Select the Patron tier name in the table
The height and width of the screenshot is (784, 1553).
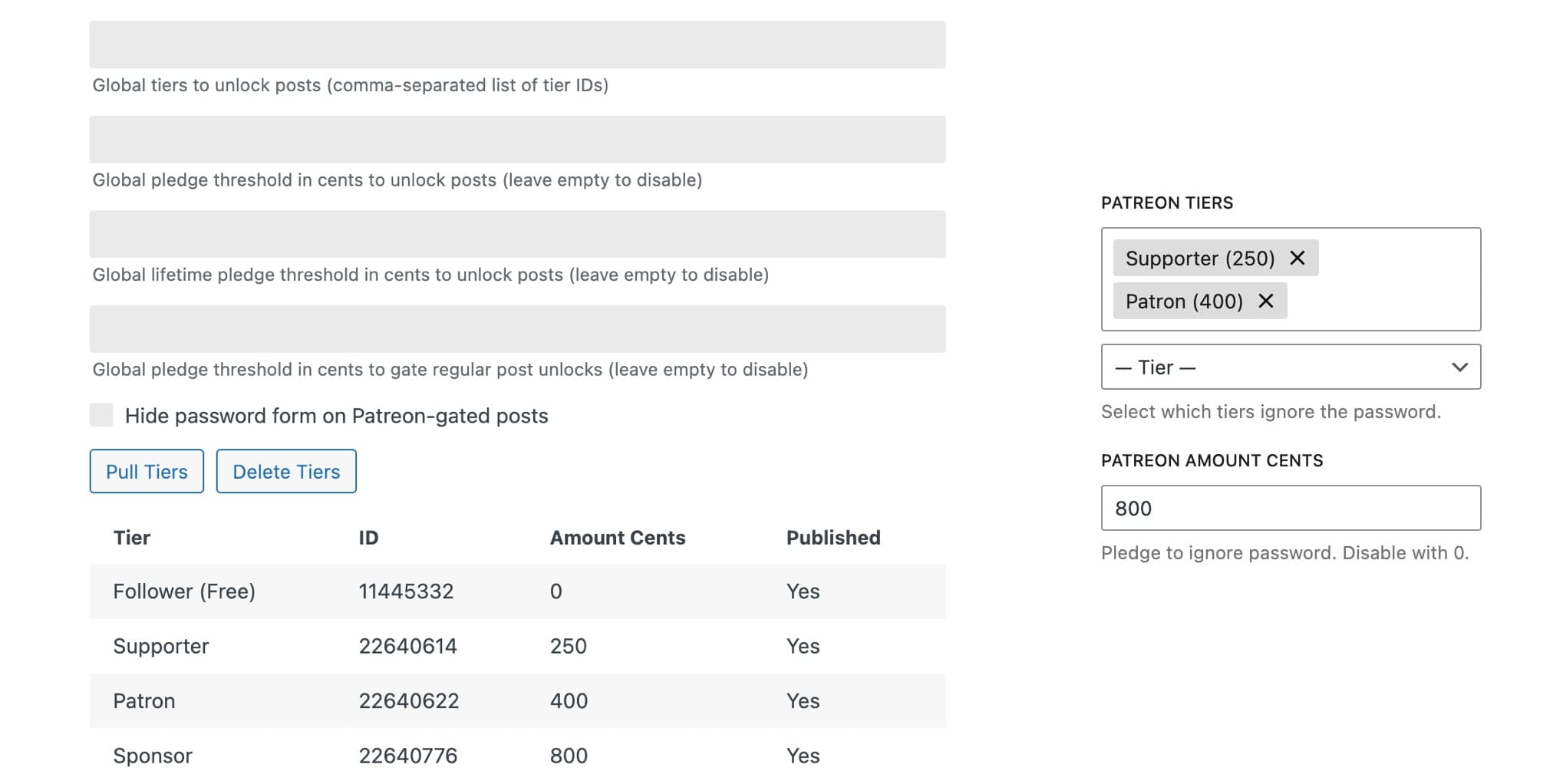[144, 701]
